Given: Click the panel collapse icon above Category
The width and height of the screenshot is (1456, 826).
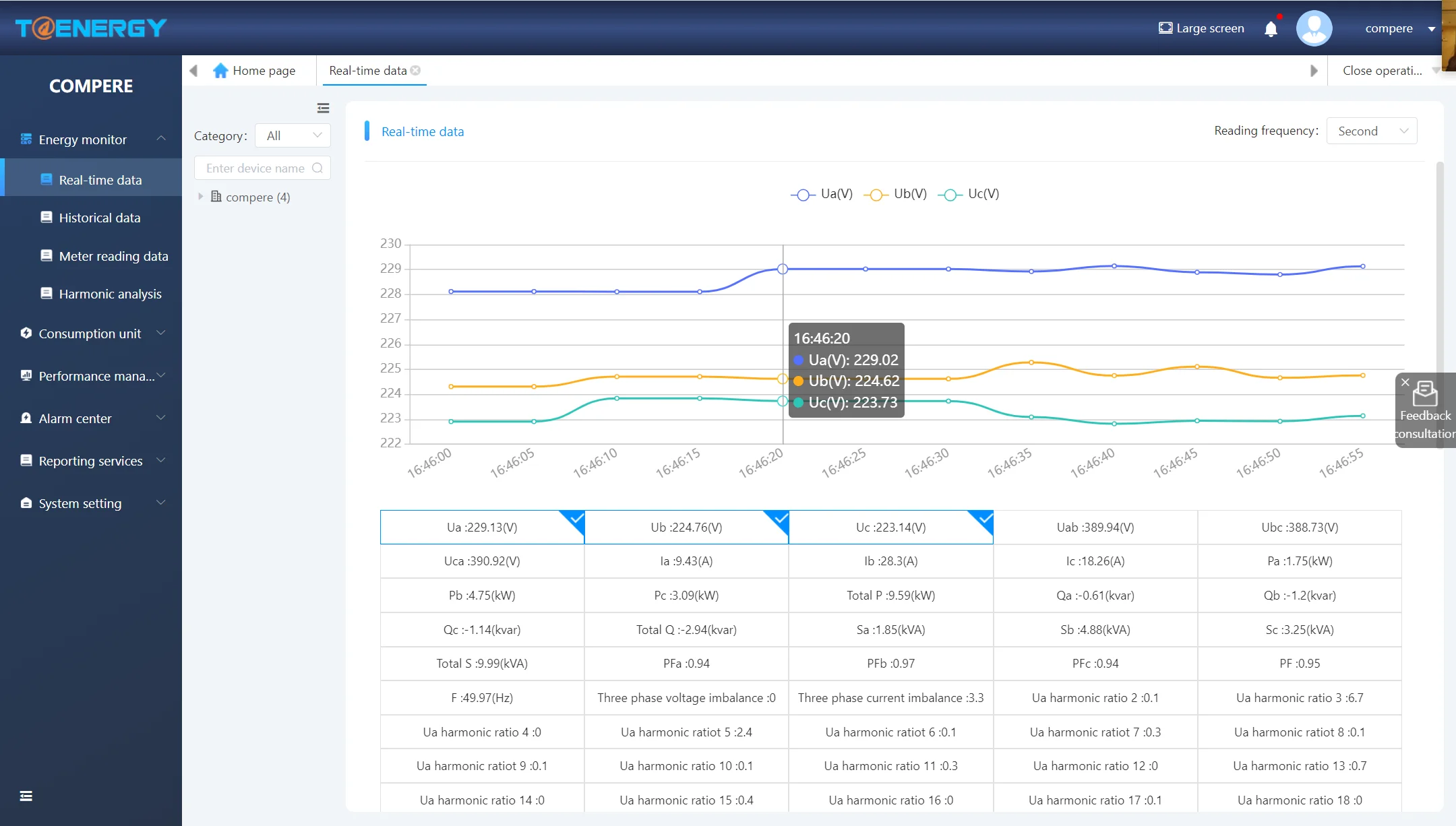Looking at the screenshot, I should point(324,108).
